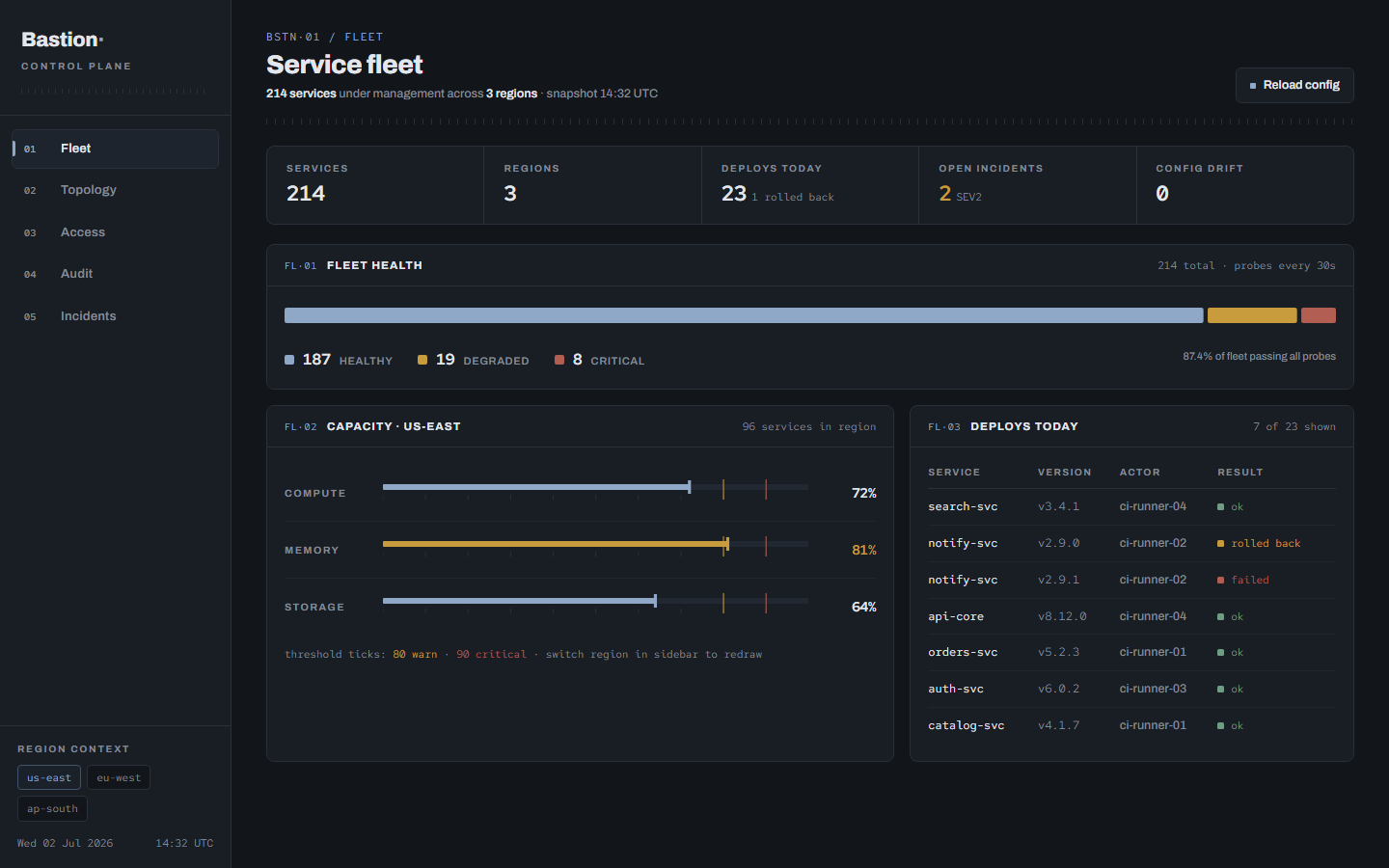Click the Reload config button
The width and height of the screenshot is (1389, 868).
click(1294, 85)
